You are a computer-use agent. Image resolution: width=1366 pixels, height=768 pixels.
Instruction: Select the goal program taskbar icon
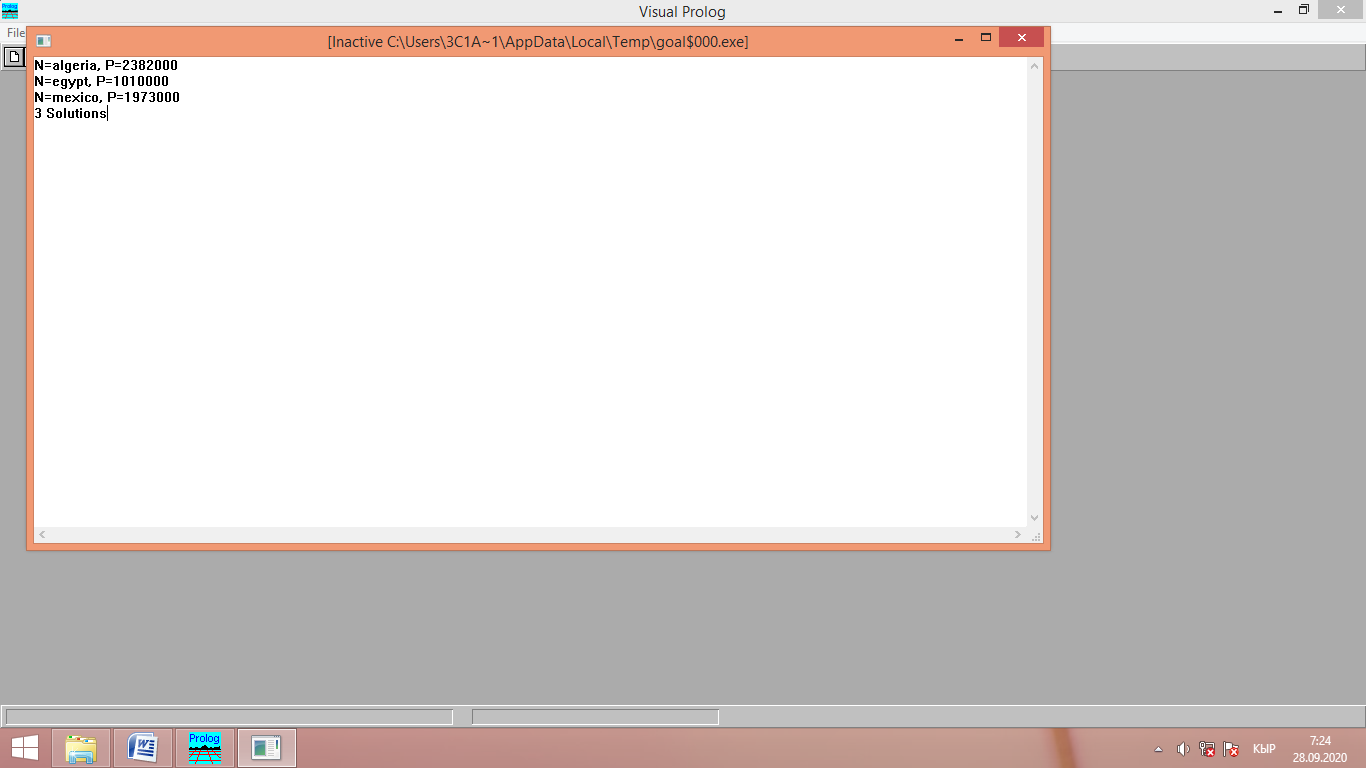click(x=267, y=748)
